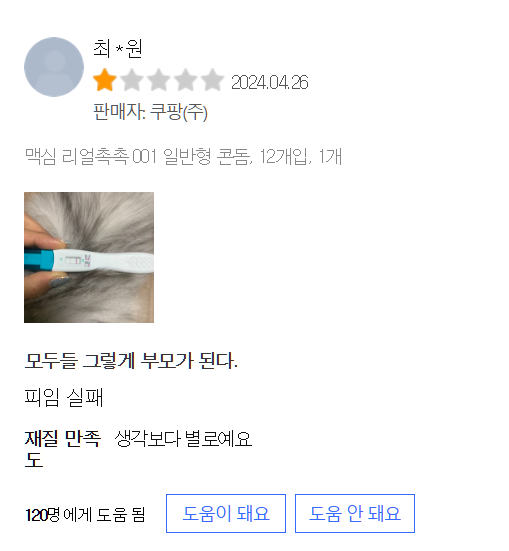Click the seller text 판매자: 쿠팡(주)
The image size is (509, 551).
(150, 112)
